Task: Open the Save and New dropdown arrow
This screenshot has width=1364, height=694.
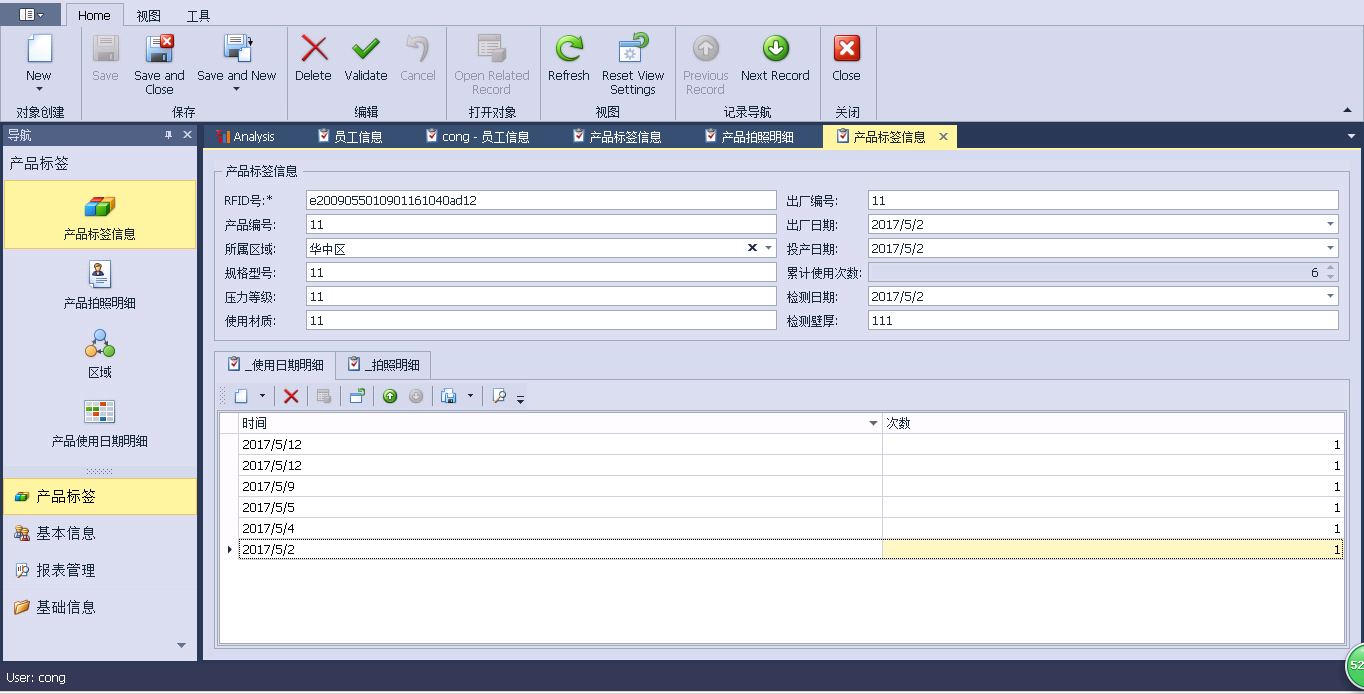Action: click(237, 90)
